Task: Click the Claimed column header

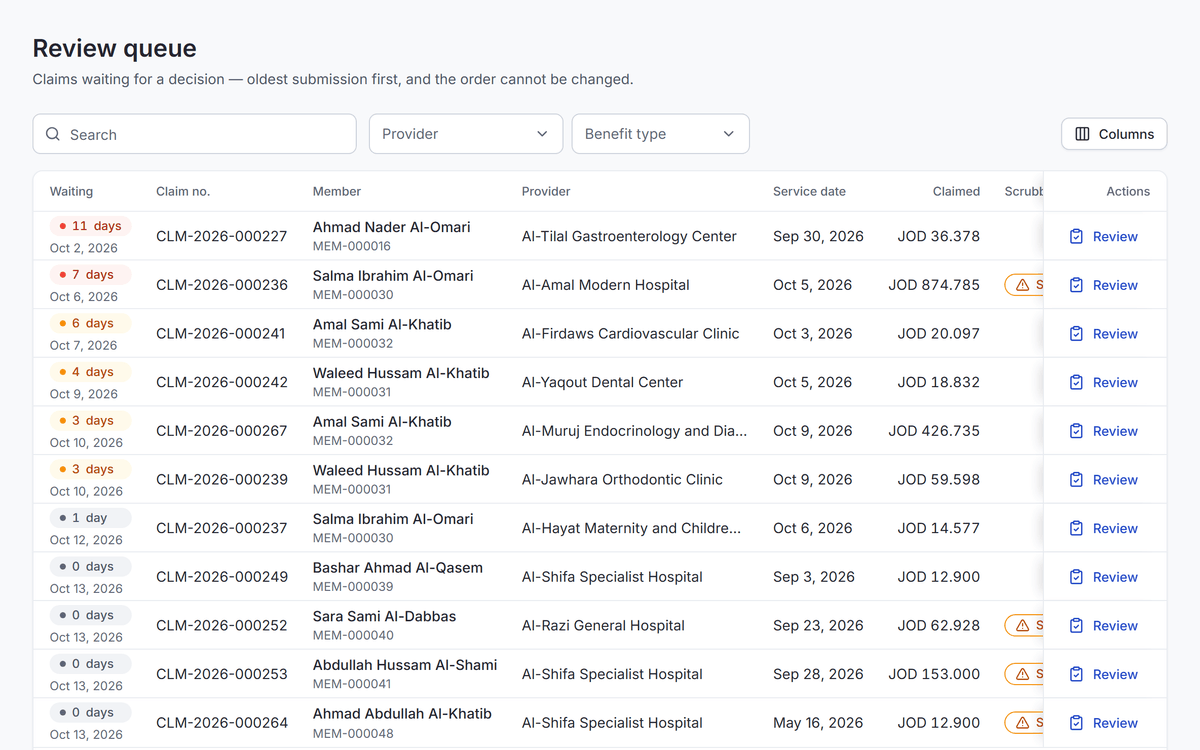Action: (x=956, y=191)
